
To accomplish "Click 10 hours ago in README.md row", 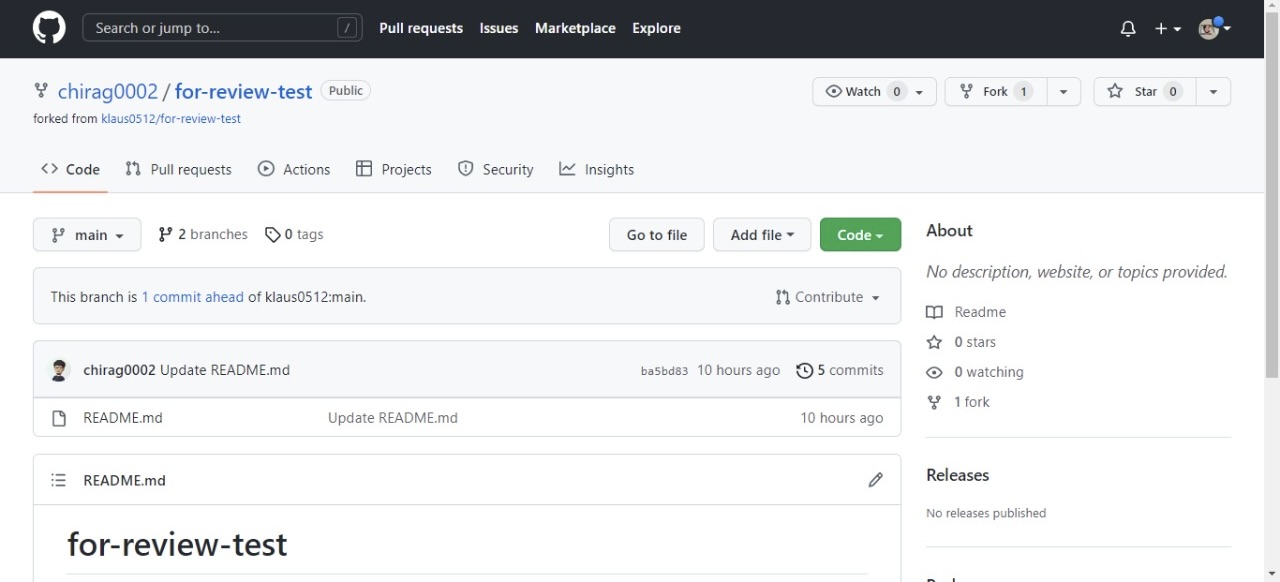I will click(842, 418).
